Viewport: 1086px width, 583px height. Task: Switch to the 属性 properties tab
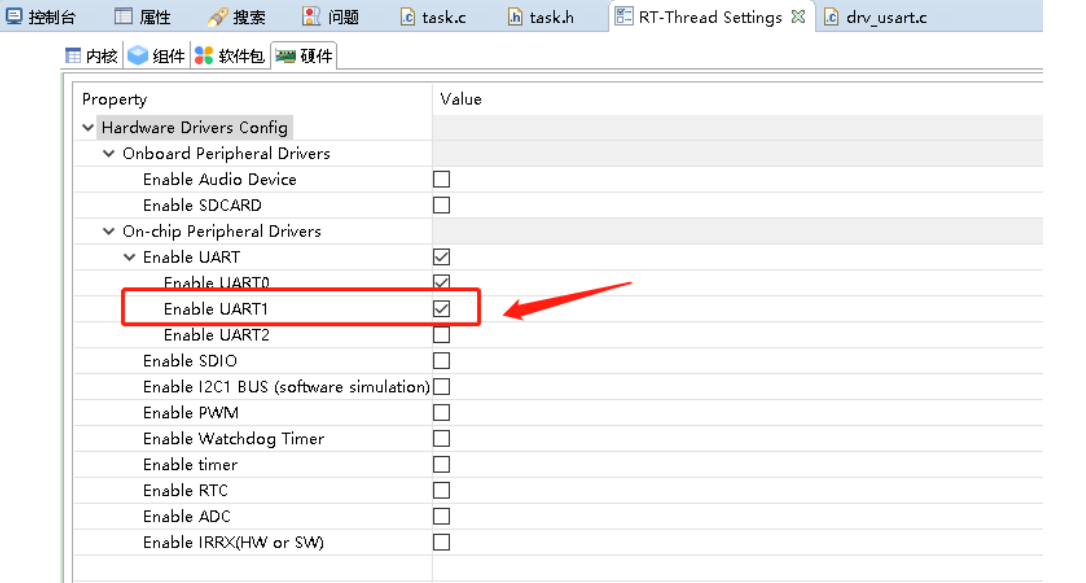point(142,17)
